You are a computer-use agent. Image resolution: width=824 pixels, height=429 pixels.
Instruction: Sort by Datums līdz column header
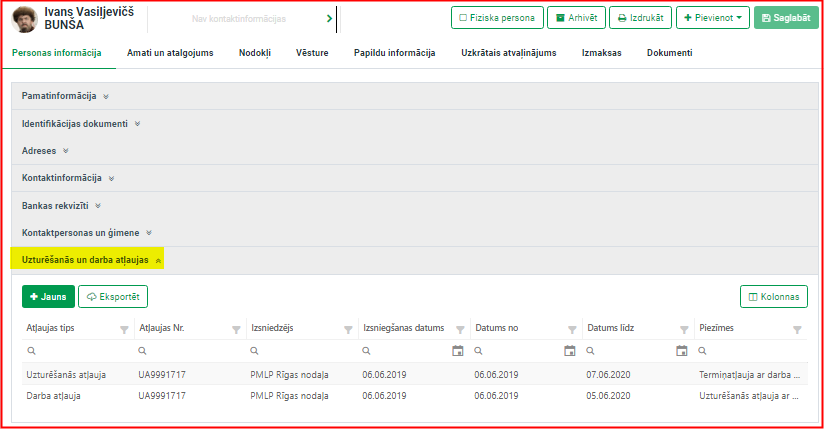pos(611,328)
